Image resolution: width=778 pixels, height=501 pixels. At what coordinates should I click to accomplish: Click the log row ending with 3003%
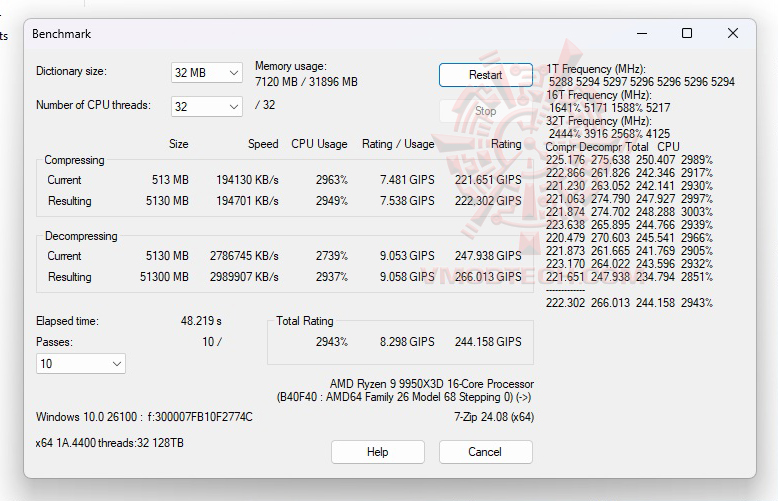pyautogui.click(x=629, y=212)
